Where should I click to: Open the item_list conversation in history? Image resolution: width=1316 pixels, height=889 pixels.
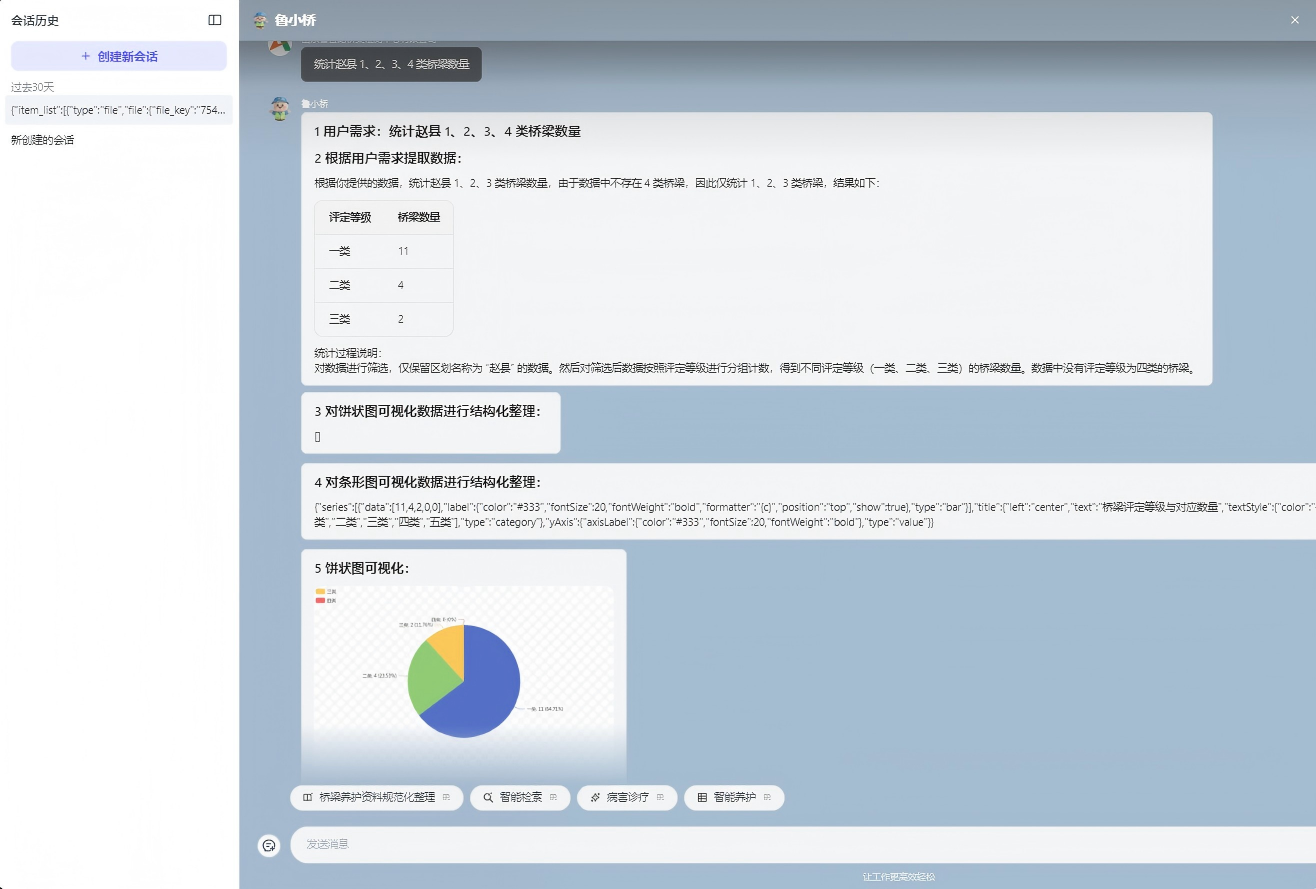click(119, 110)
